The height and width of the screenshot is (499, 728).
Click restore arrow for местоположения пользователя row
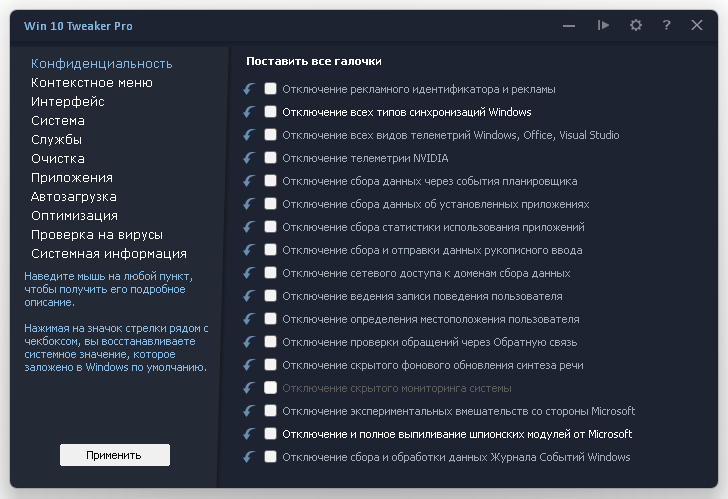[x=249, y=319]
